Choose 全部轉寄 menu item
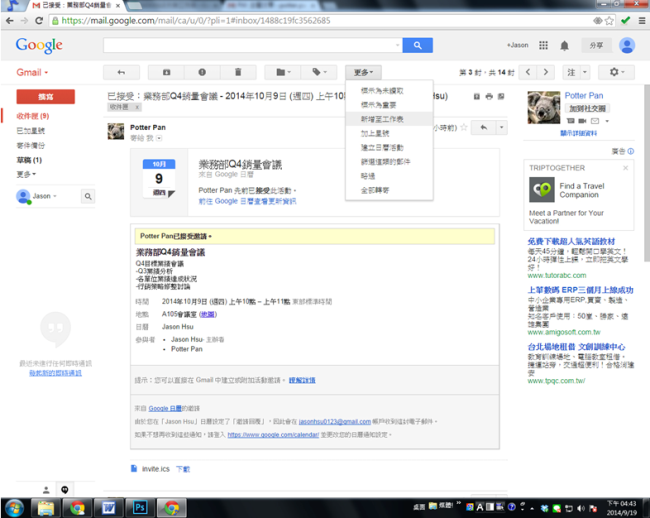 click(x=389, y=190)
